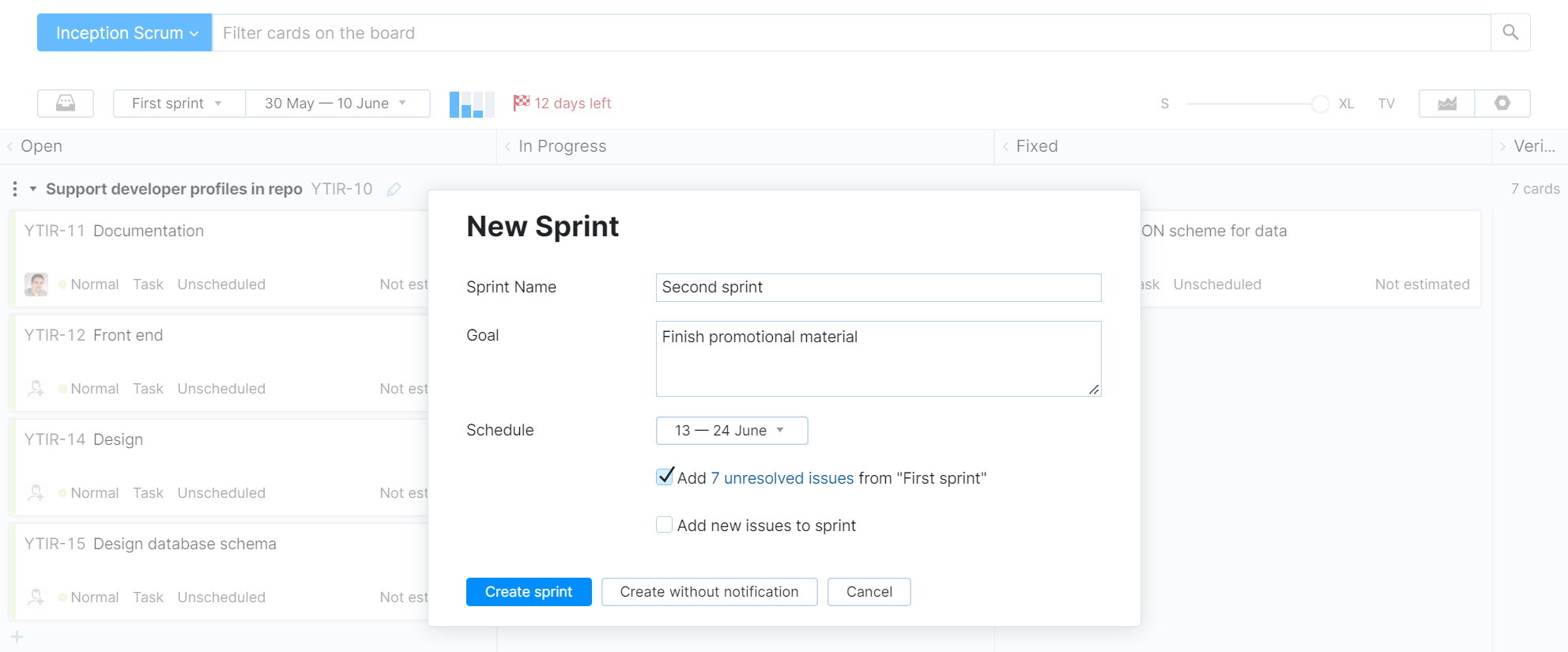Click the pencil icon next to YTIR-10
Screen dimensions: 1568x652
click(394, 189)
